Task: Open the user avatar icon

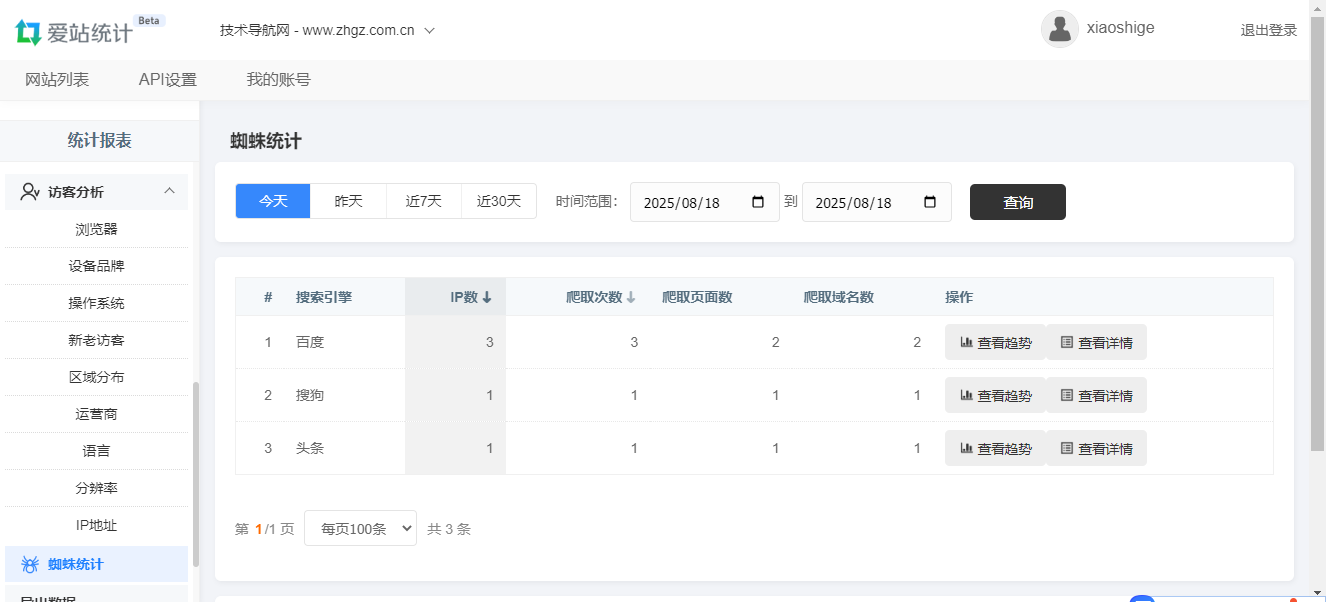Action: (1060, 29)
